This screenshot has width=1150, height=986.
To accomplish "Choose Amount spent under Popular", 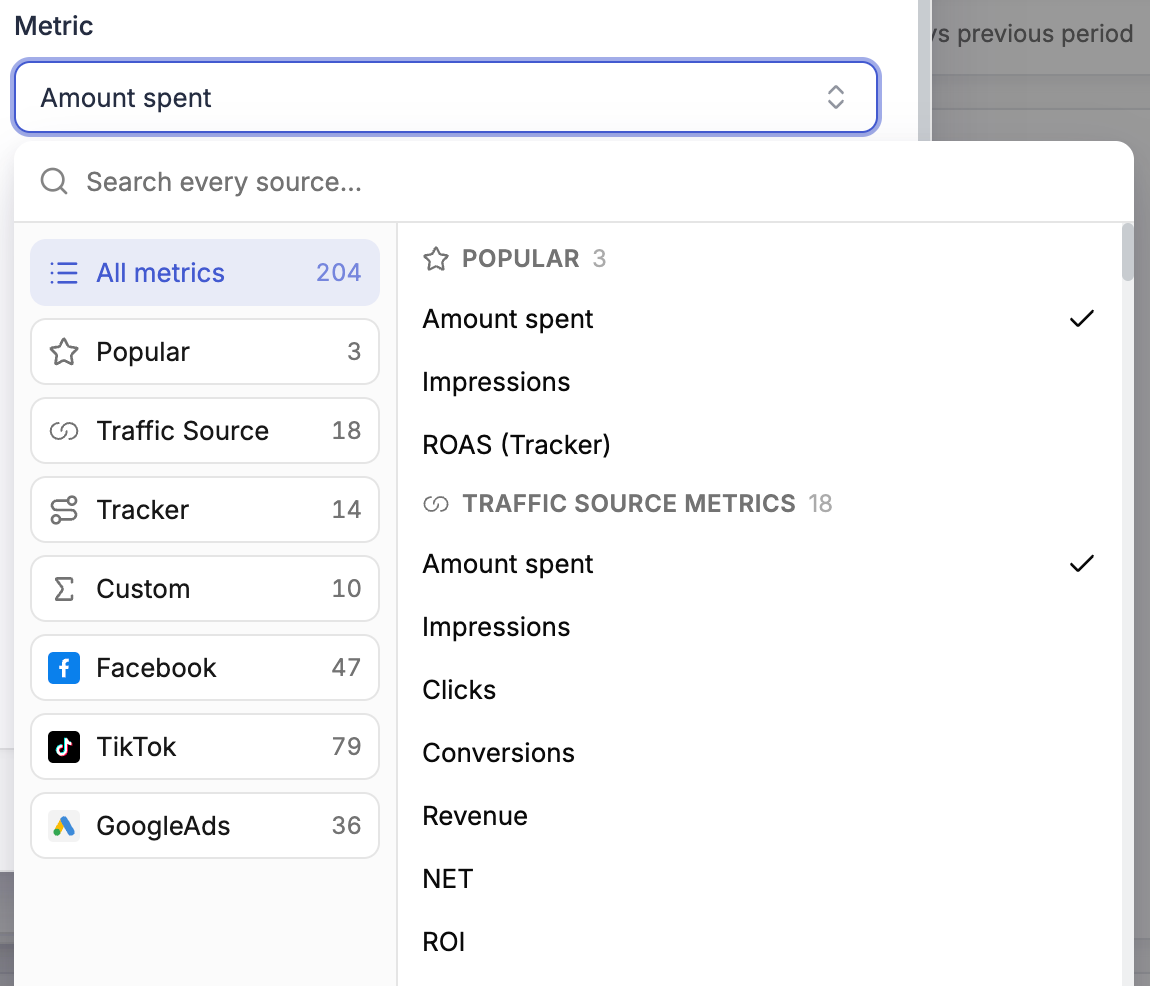I will (759, 319).
